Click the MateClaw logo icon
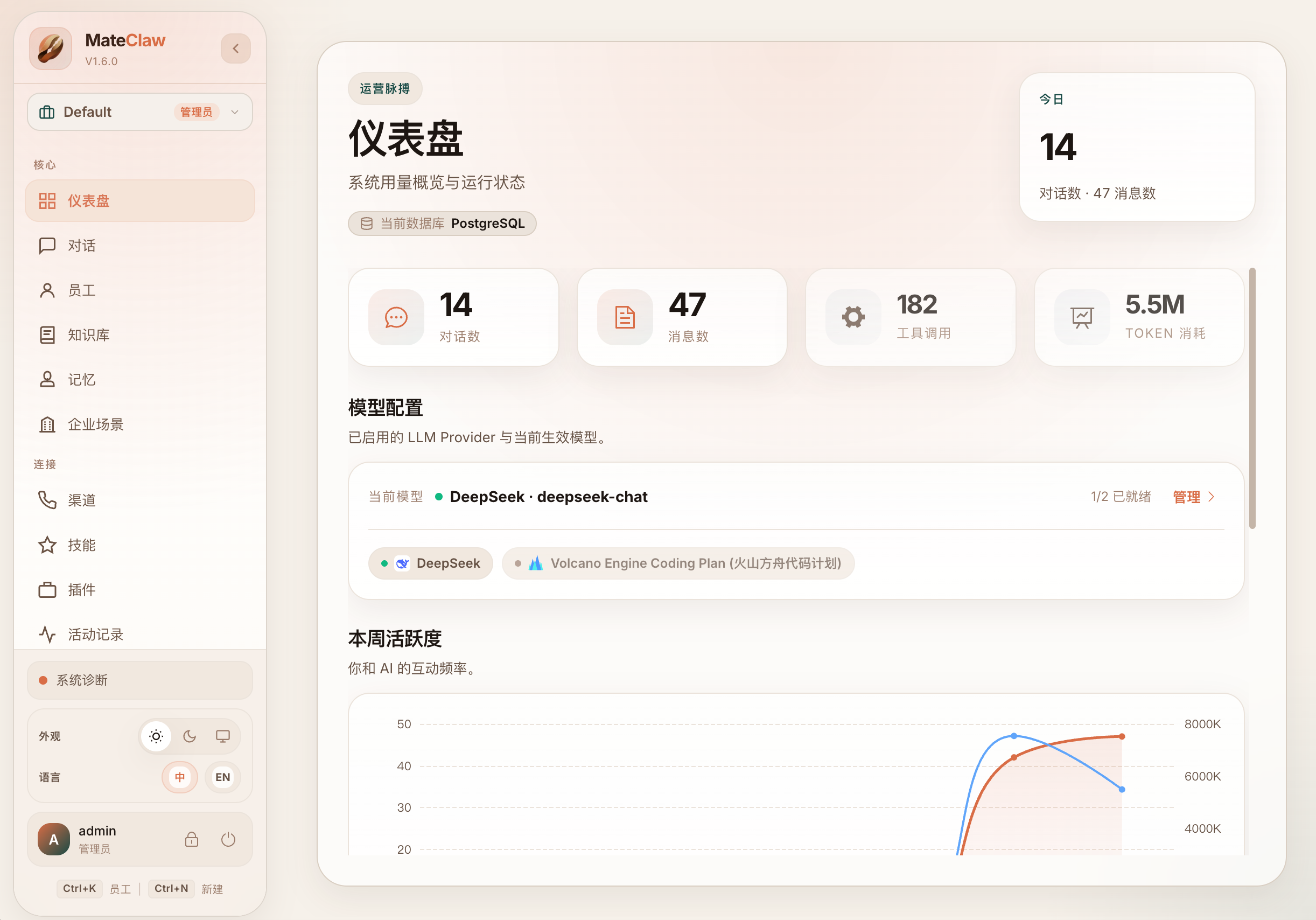The image size is (1316, 920). (x=51, y=48)
